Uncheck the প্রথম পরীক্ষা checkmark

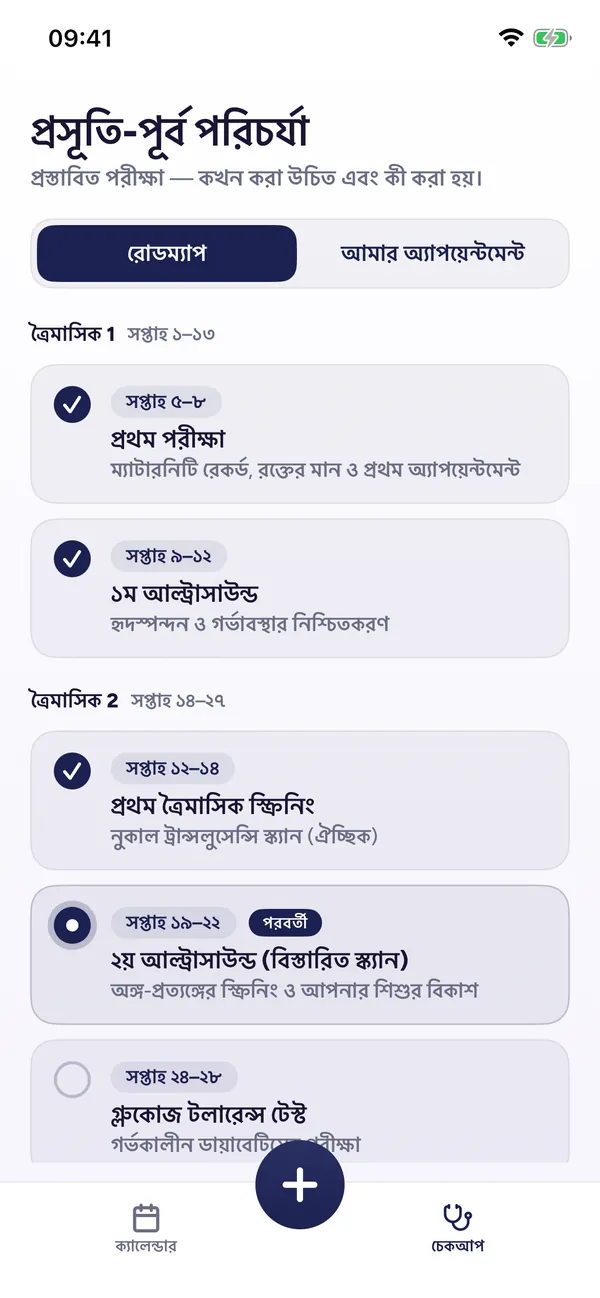72,405
